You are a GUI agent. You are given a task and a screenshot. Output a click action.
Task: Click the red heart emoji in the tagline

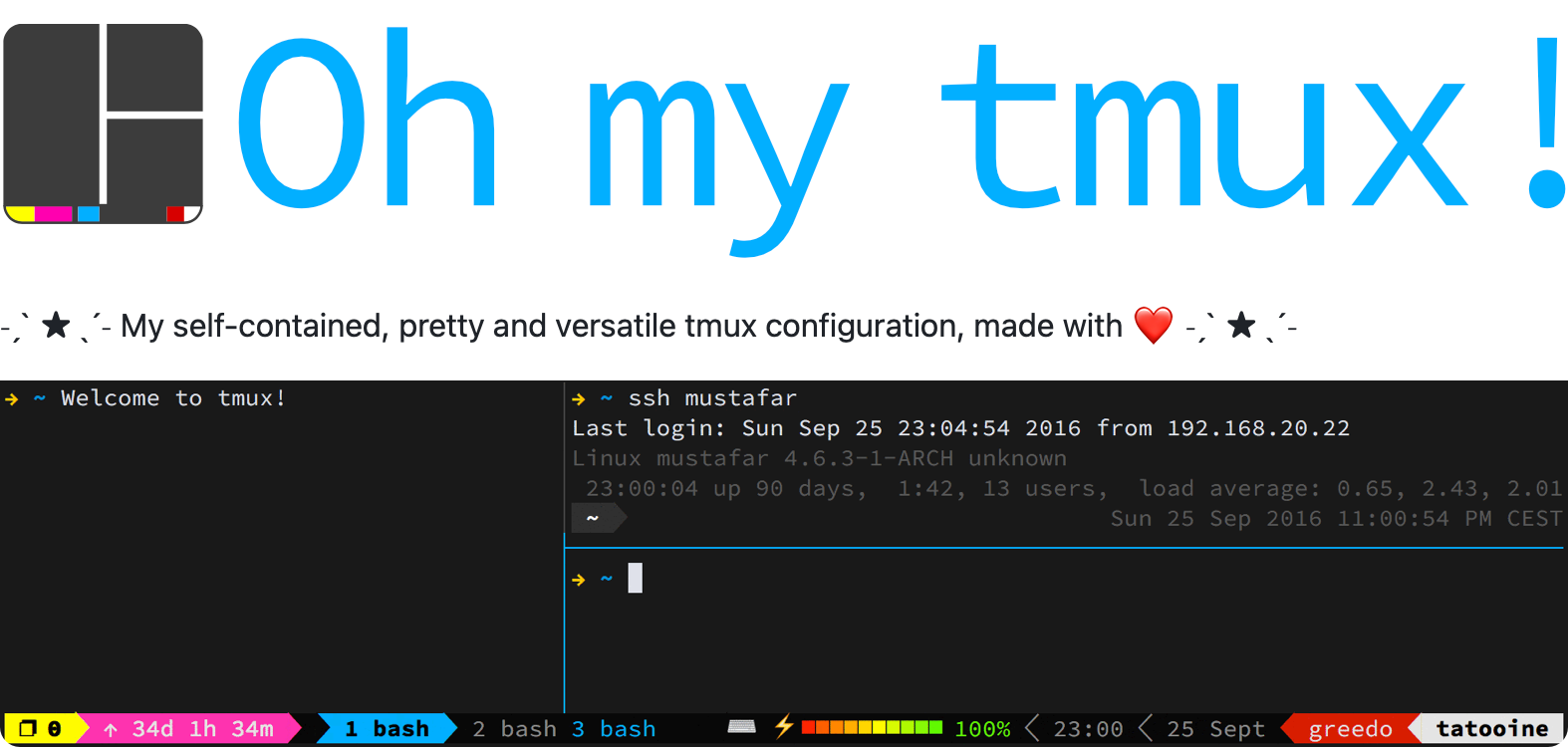[1154, 326]
